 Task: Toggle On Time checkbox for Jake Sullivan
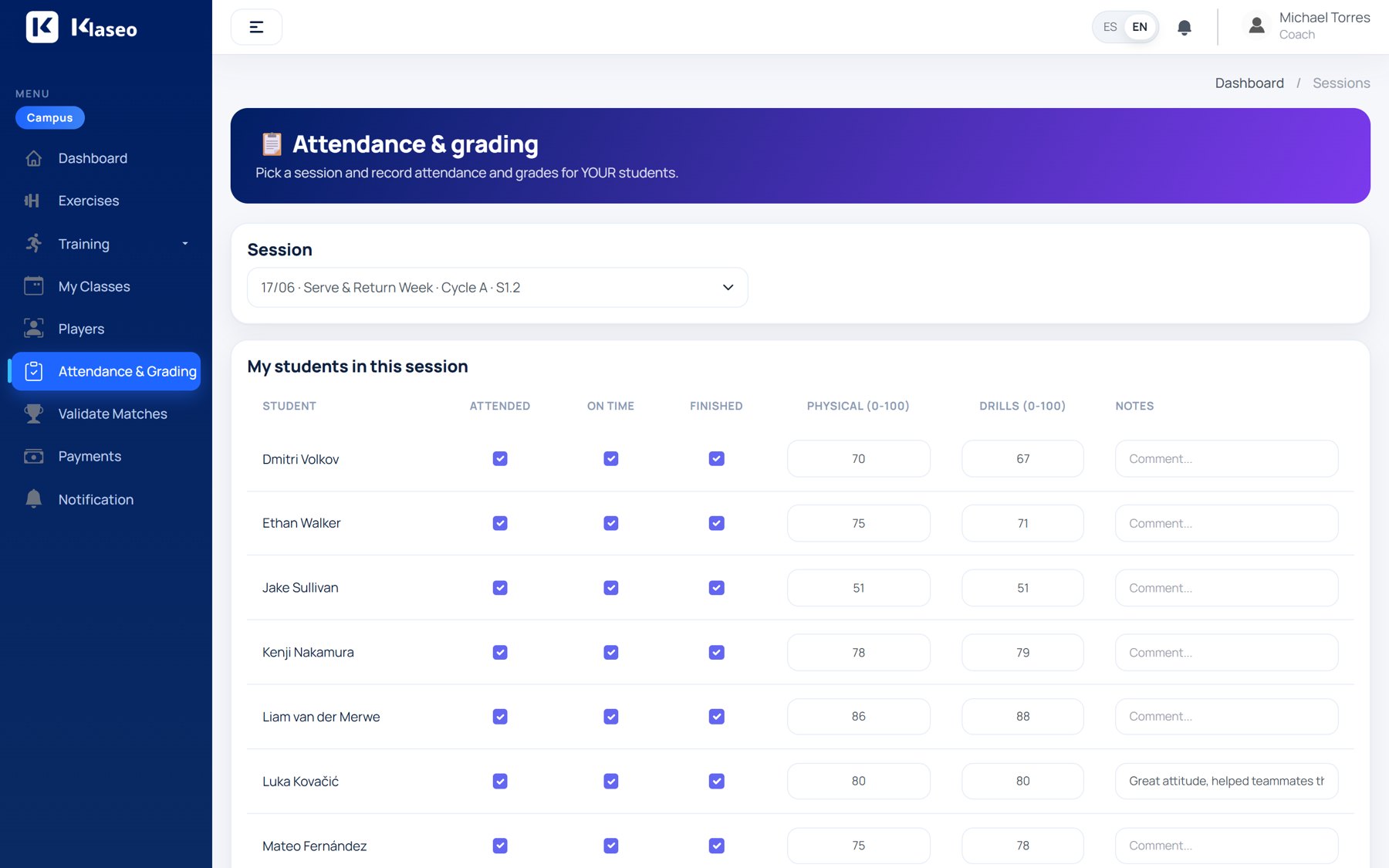(611, 588)
